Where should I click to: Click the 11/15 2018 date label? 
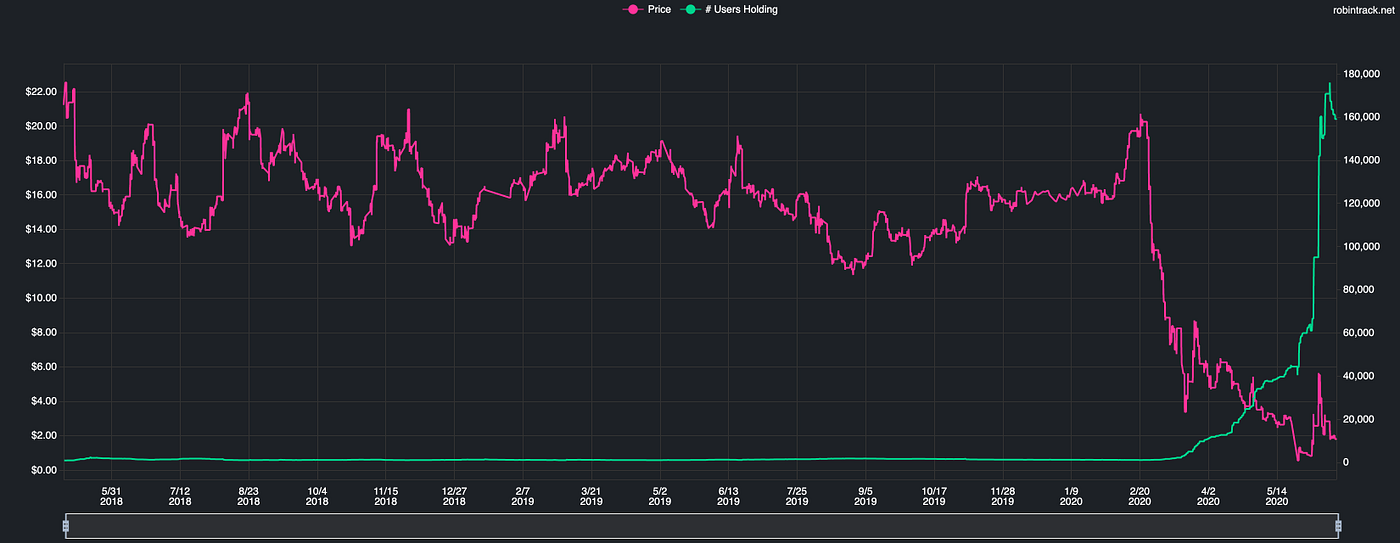[x=386, y=496]
